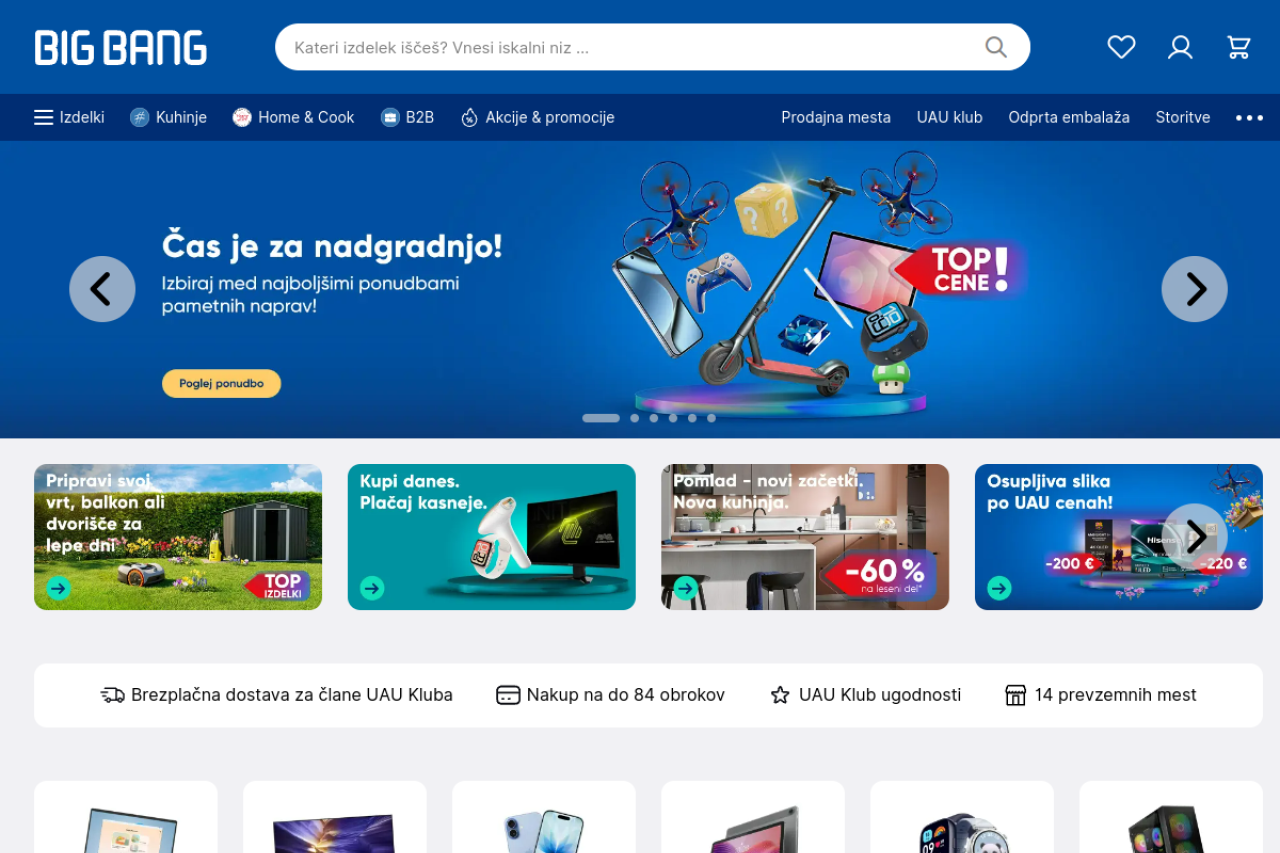1280x853 pixels.
Task: Open the shopping cart icon
Action: tap(1238, 47)
